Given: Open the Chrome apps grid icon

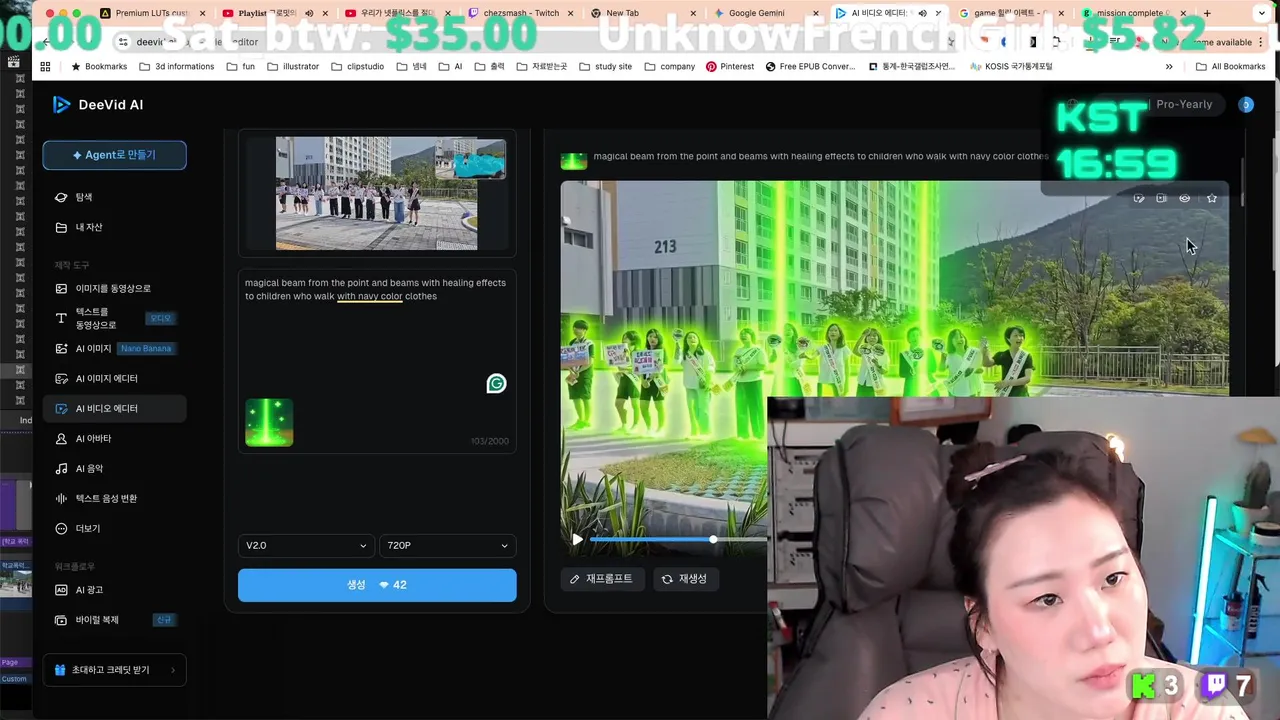Looking at the screenshot, I should click(x=45, y=66).
